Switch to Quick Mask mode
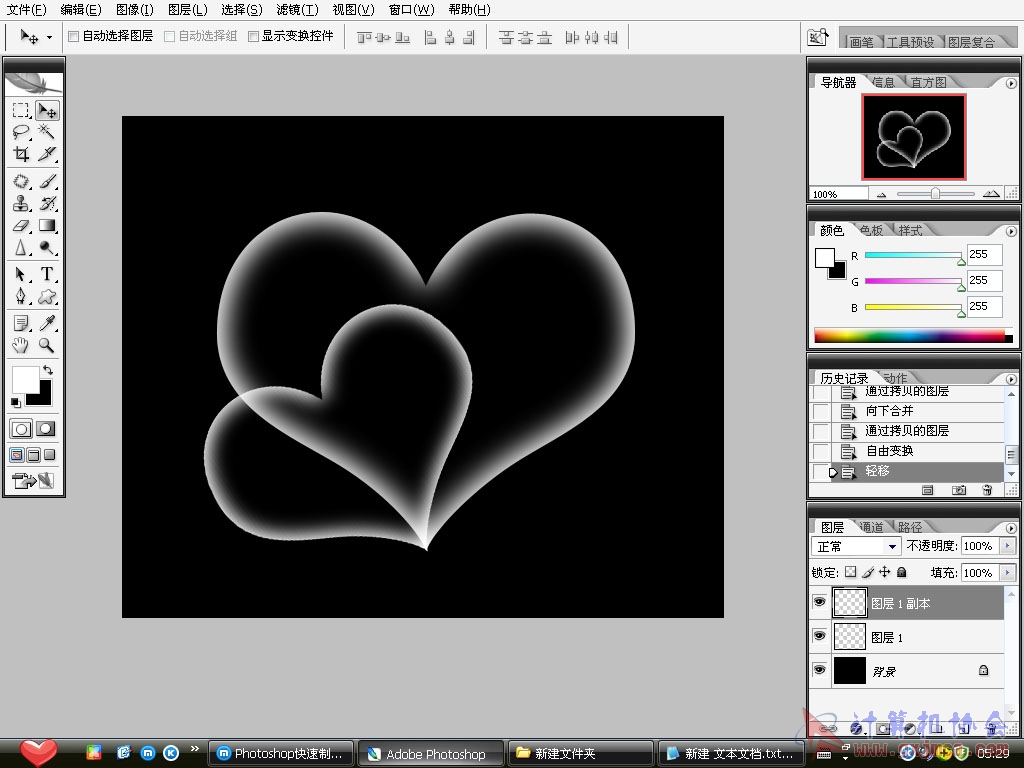 pos(46,429)
